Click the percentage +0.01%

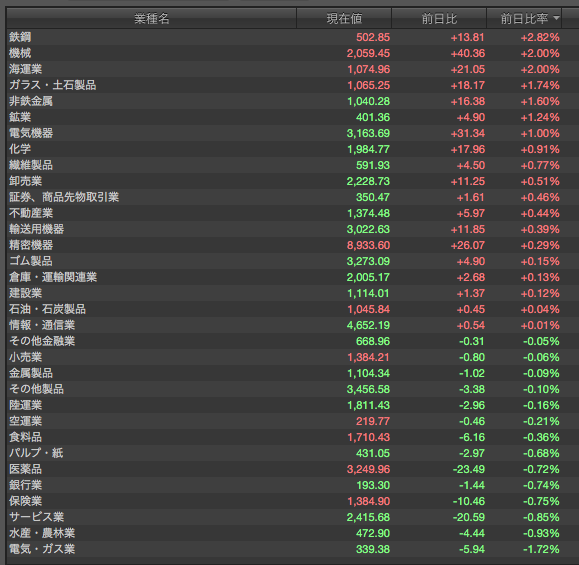pos(540,325)
